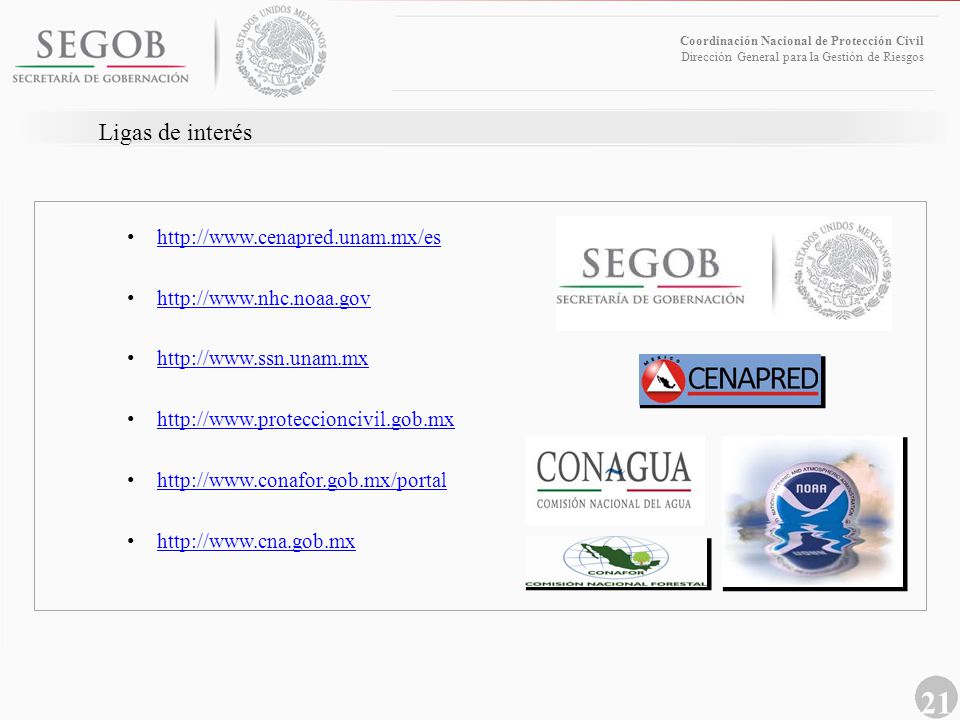Open the conafor.gob.mx/portal link
960x720 pixels.
(302, 481)
